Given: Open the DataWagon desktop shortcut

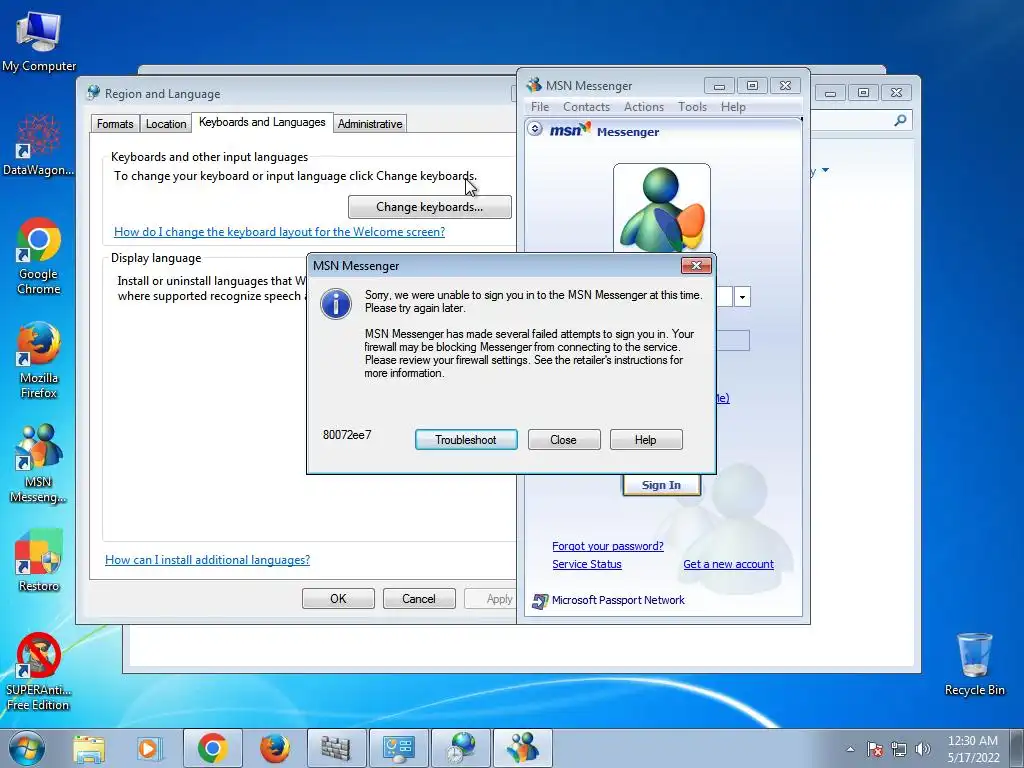Looking at the screenshot, I should click(x=39, y=145).
